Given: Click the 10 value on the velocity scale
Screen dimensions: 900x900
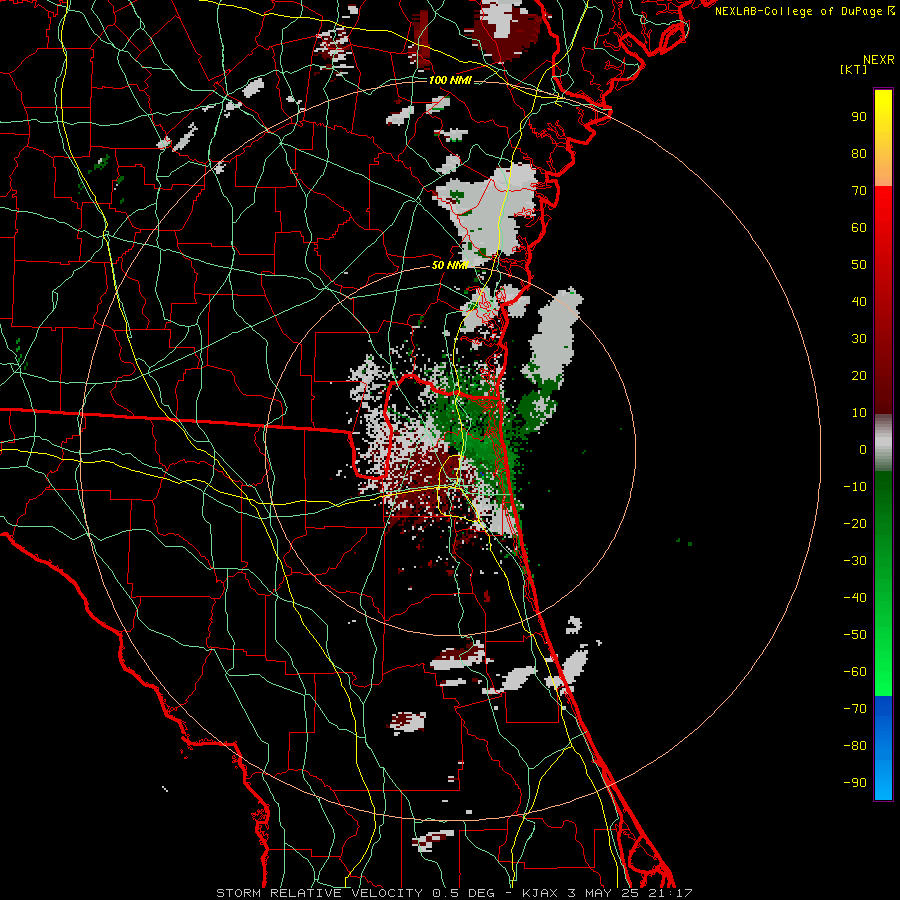Looking at the screenshot, I should tap(859, 413).
